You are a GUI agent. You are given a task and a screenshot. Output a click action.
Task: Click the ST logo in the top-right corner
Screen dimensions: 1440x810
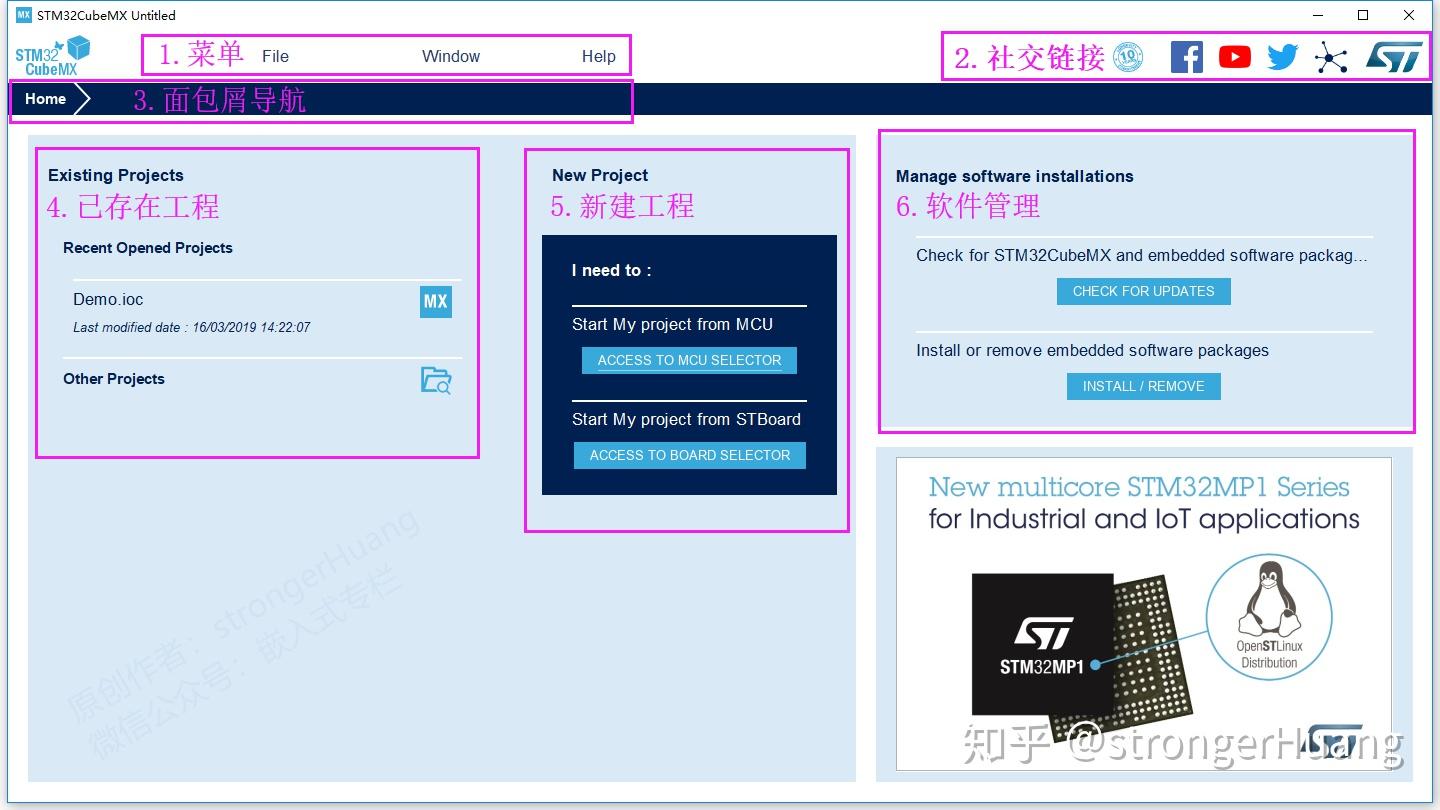(x=1395, y=57)
